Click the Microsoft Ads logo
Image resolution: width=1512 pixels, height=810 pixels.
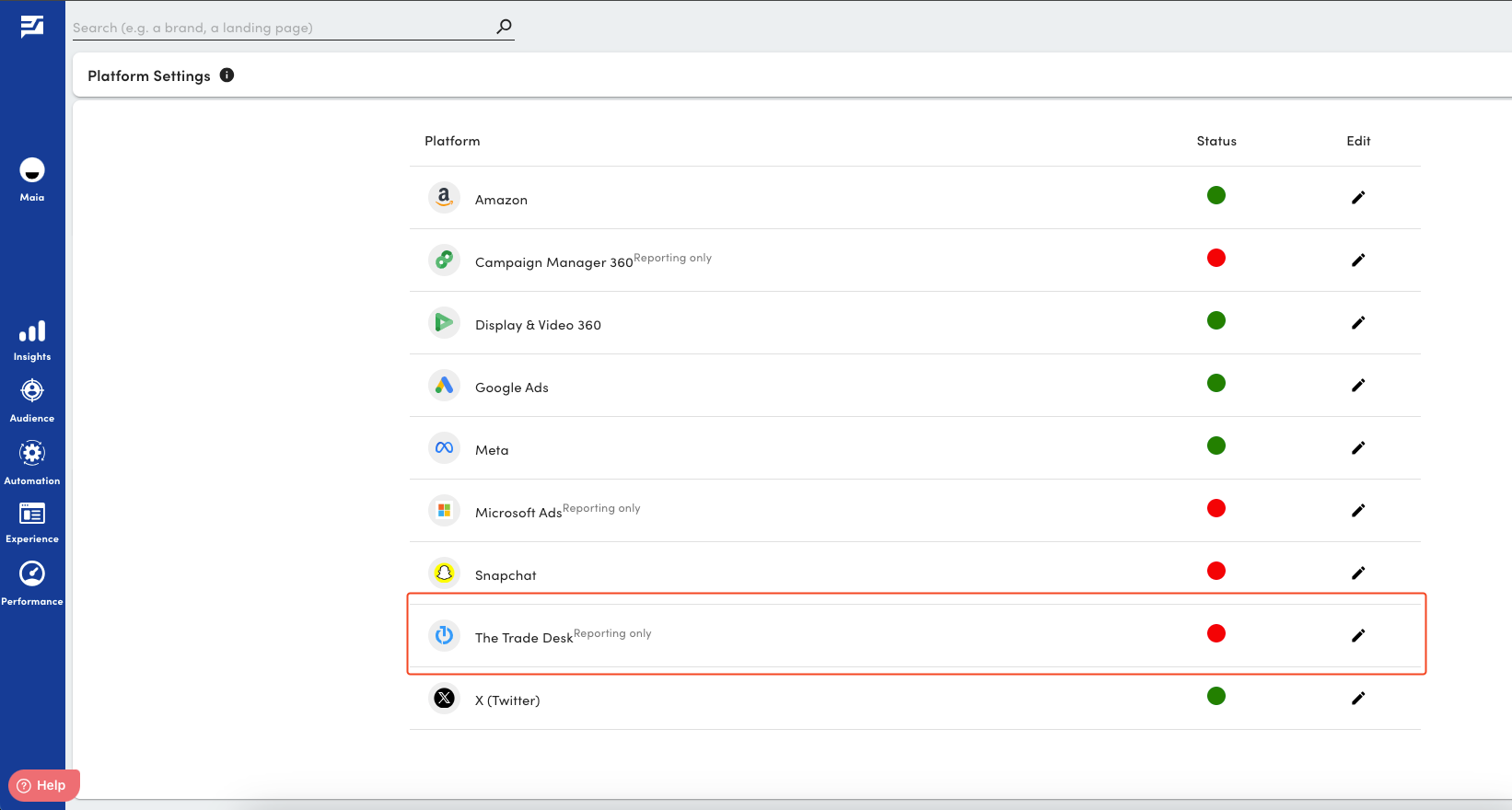[444, 510]
